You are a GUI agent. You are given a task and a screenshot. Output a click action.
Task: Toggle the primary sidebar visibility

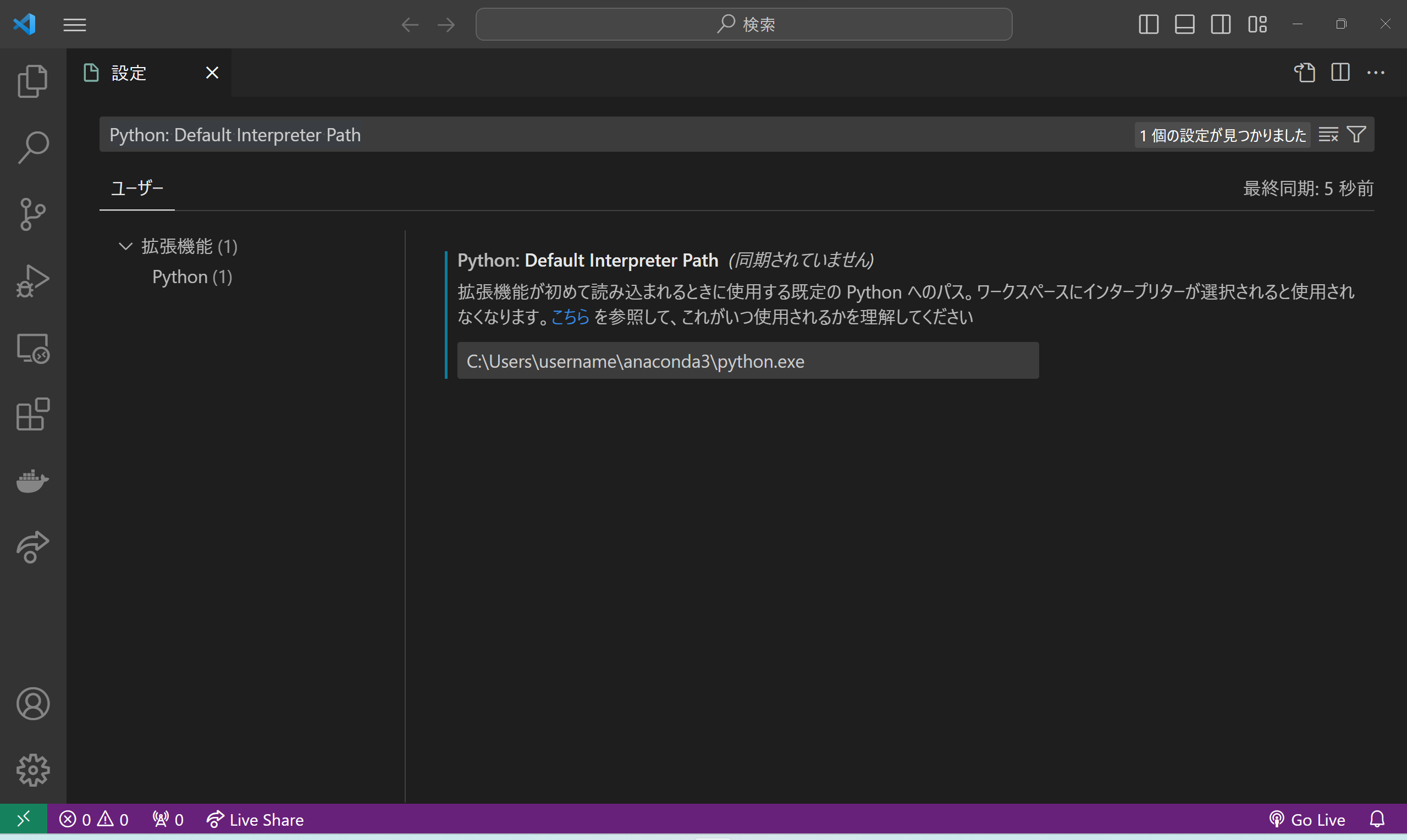point(1149,24)
